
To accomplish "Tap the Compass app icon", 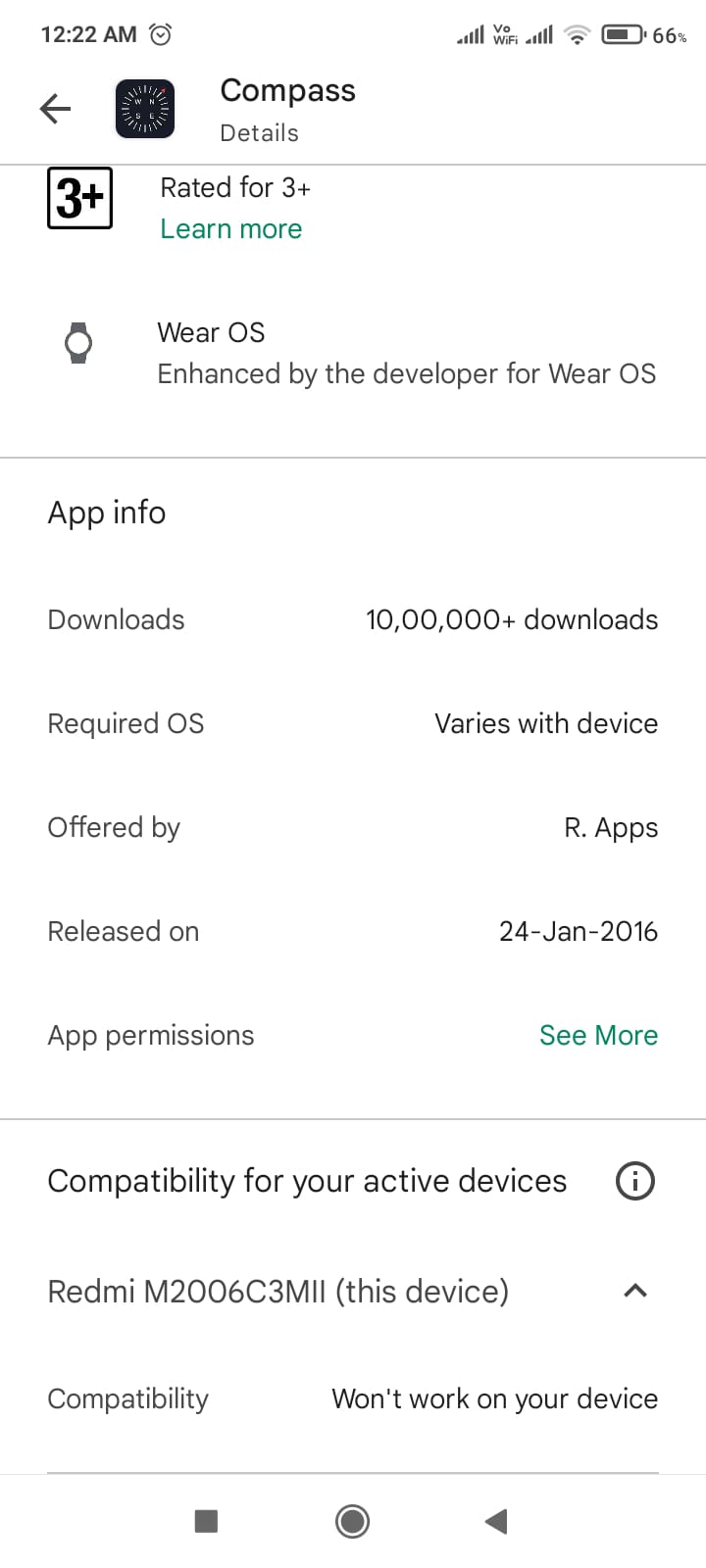I will coord(145,109).
